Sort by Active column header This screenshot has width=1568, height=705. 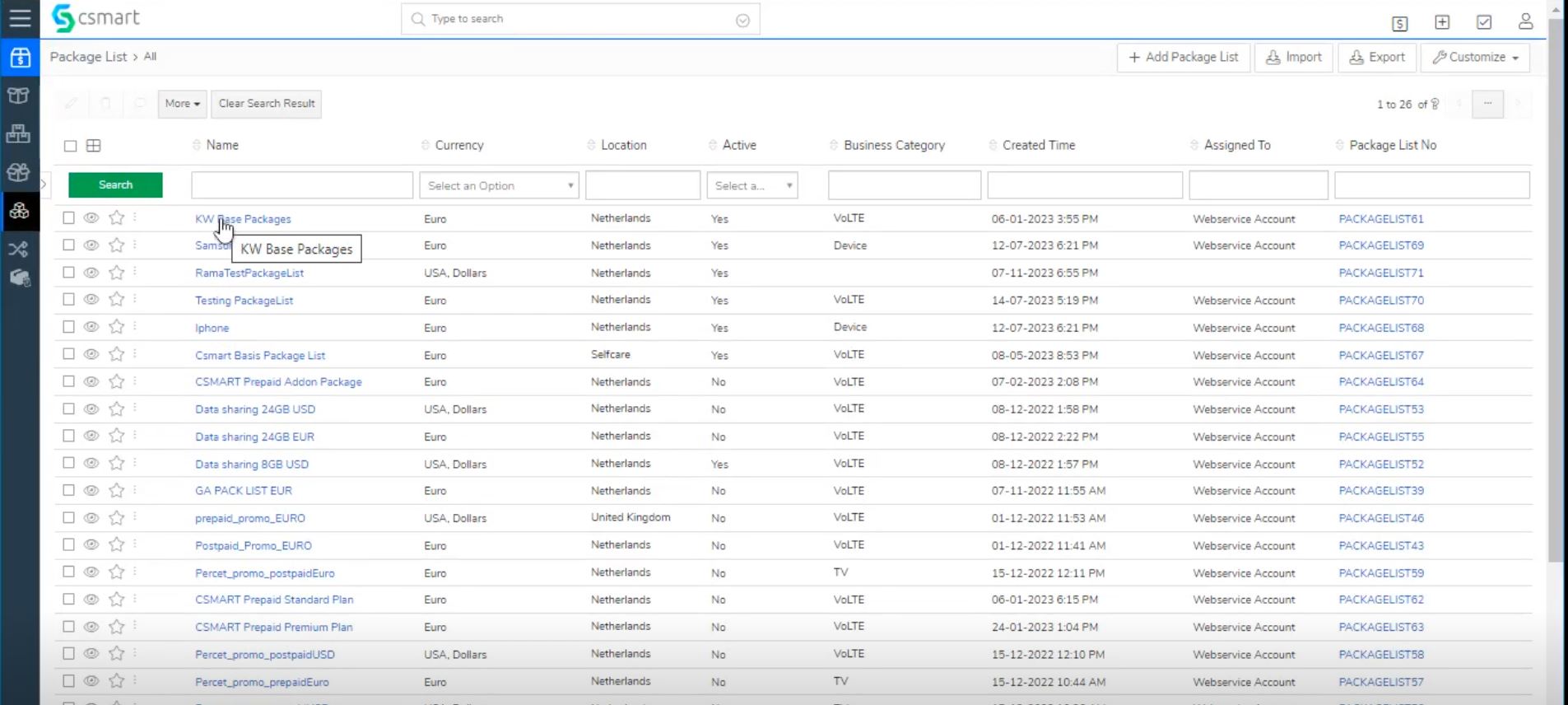[739, 145]
